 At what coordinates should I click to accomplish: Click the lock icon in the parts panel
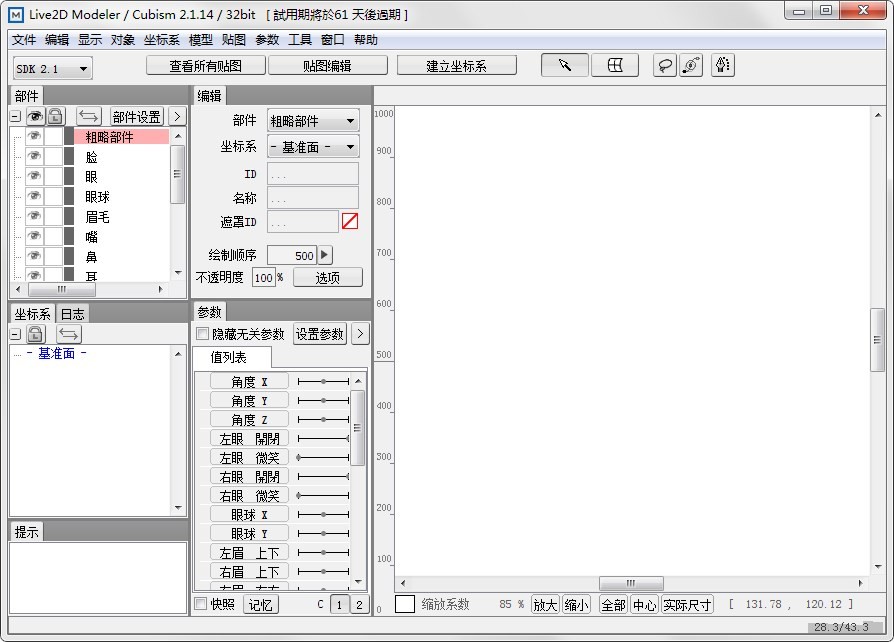pos(55,116)
